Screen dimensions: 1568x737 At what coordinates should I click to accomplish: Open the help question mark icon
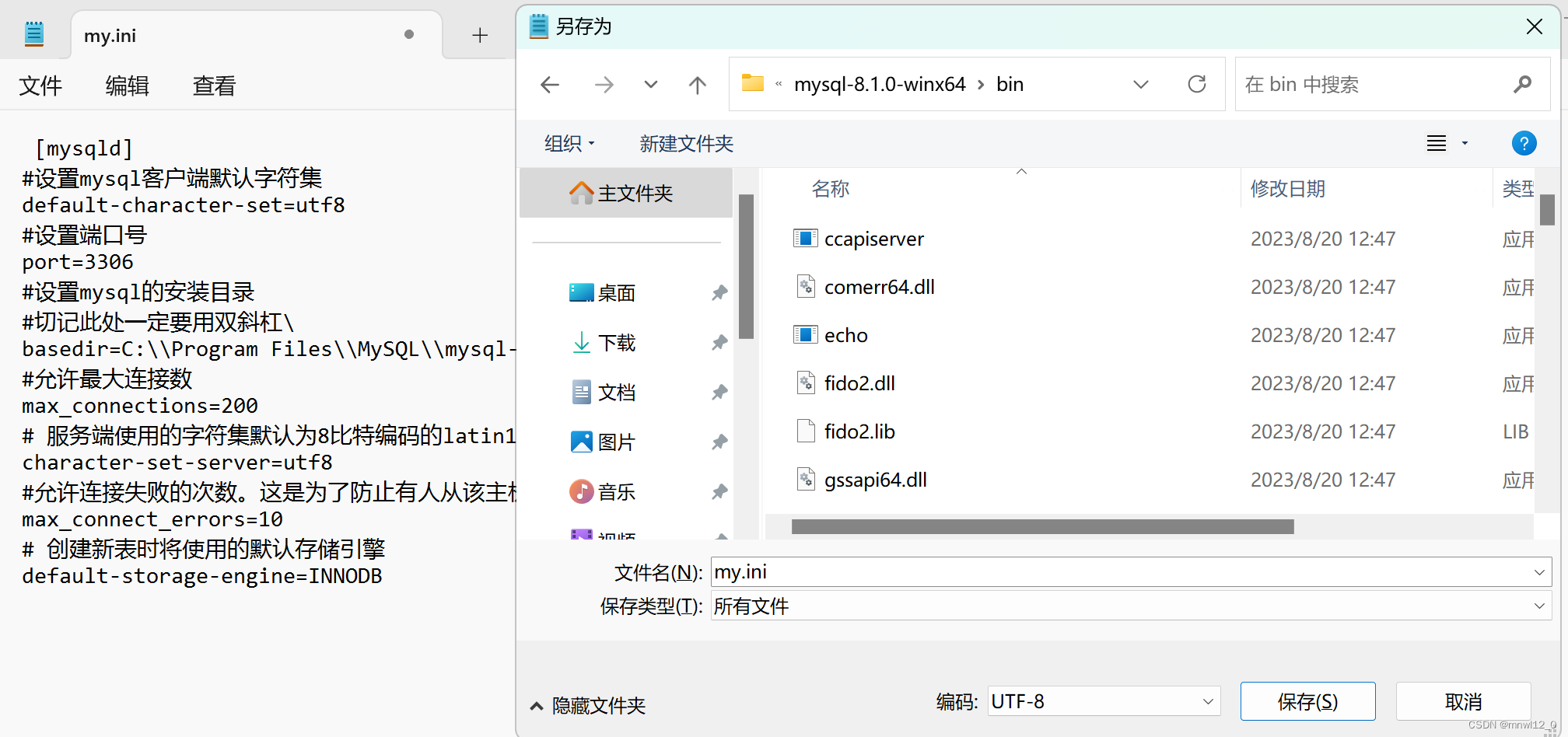(1524, 143)
